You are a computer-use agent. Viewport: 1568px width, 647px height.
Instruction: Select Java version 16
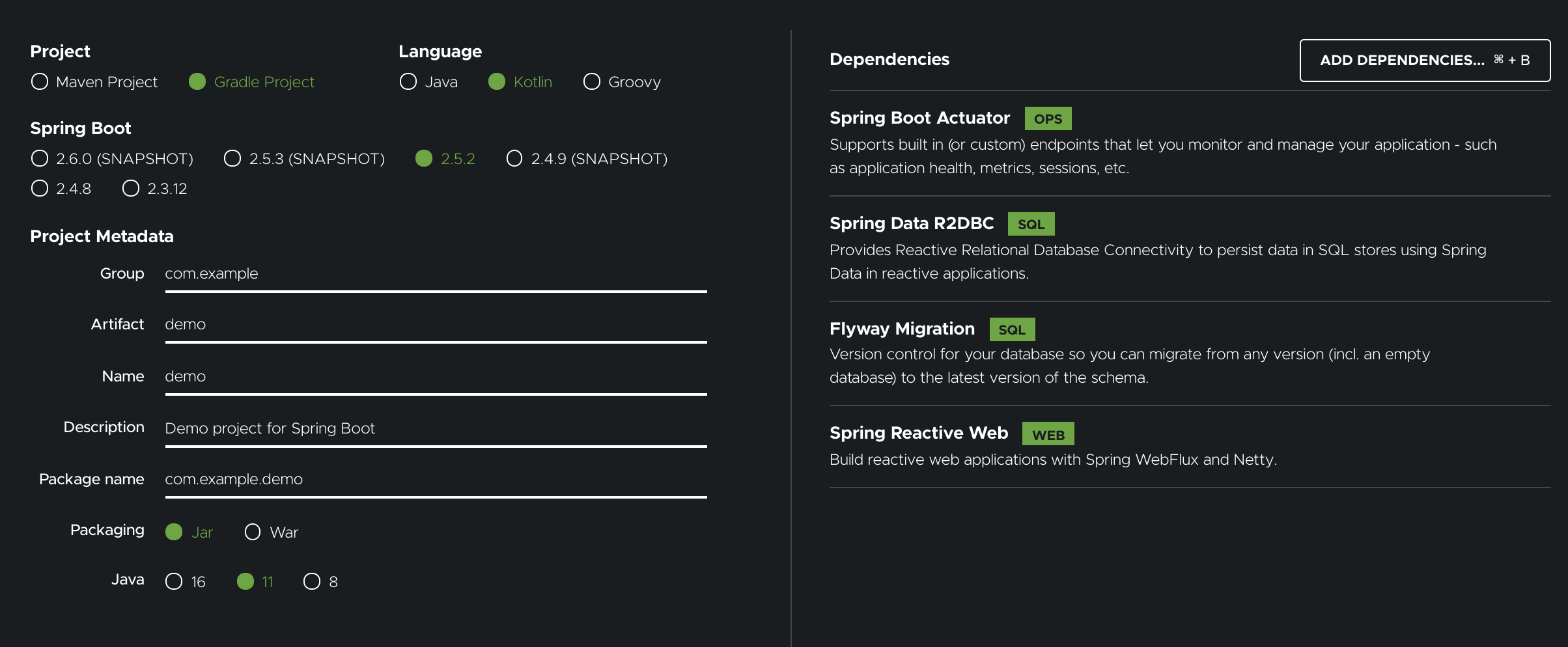(174, 581)
